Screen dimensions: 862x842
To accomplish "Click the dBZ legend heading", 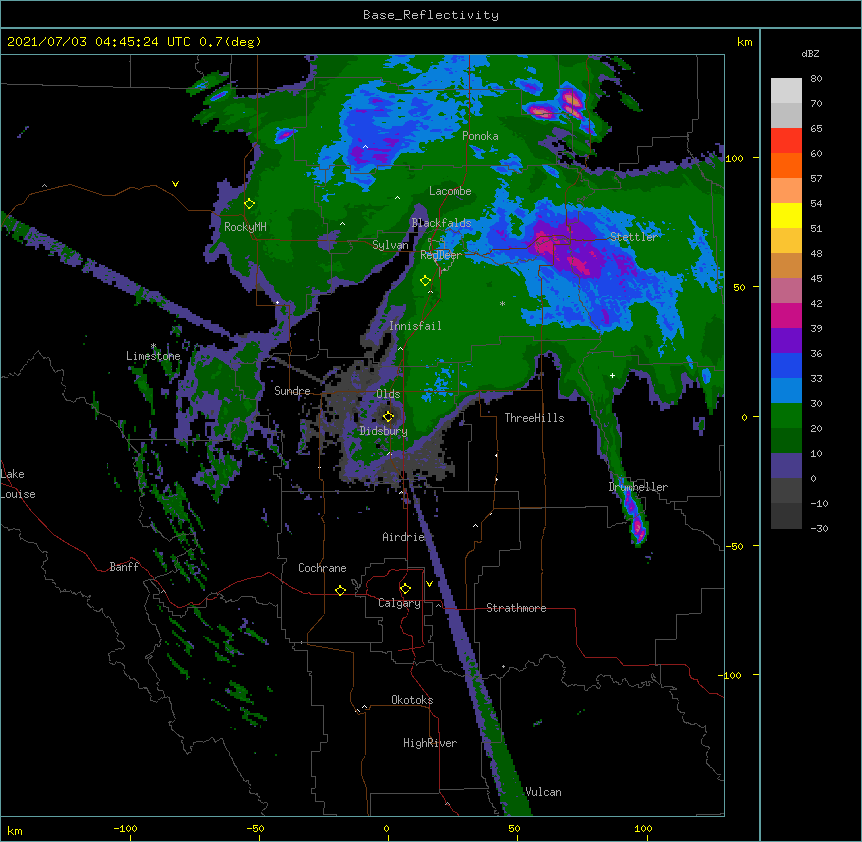I will tap(810, 54).
